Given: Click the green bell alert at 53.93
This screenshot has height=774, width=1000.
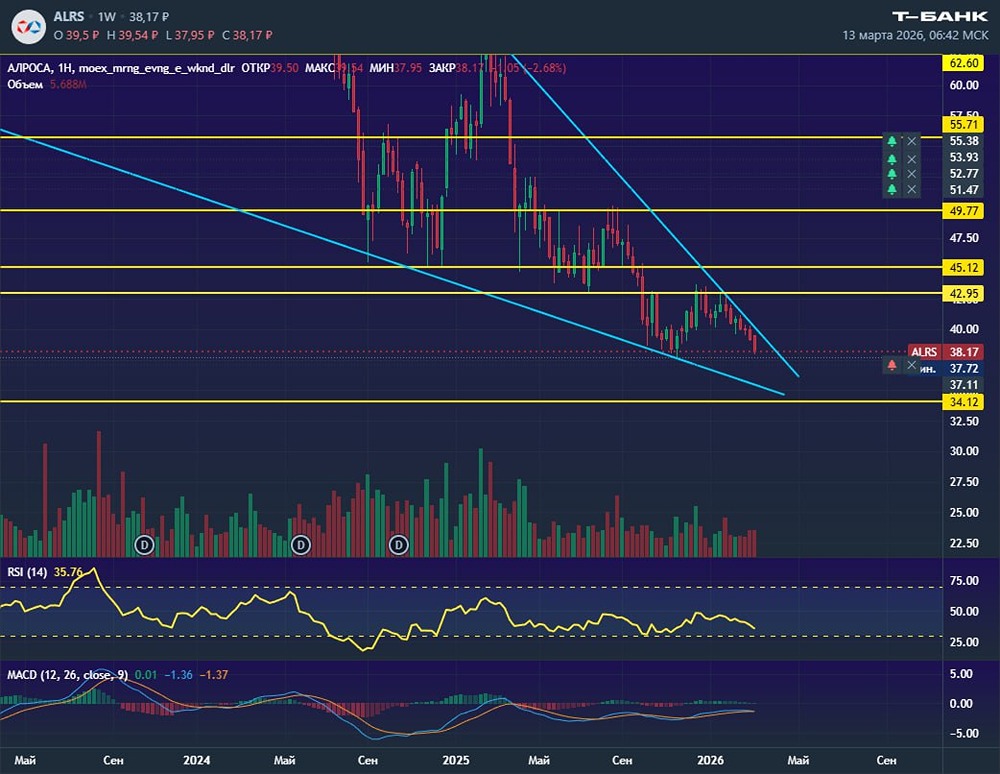Looking at the screenshot, I should click(892, 159).
